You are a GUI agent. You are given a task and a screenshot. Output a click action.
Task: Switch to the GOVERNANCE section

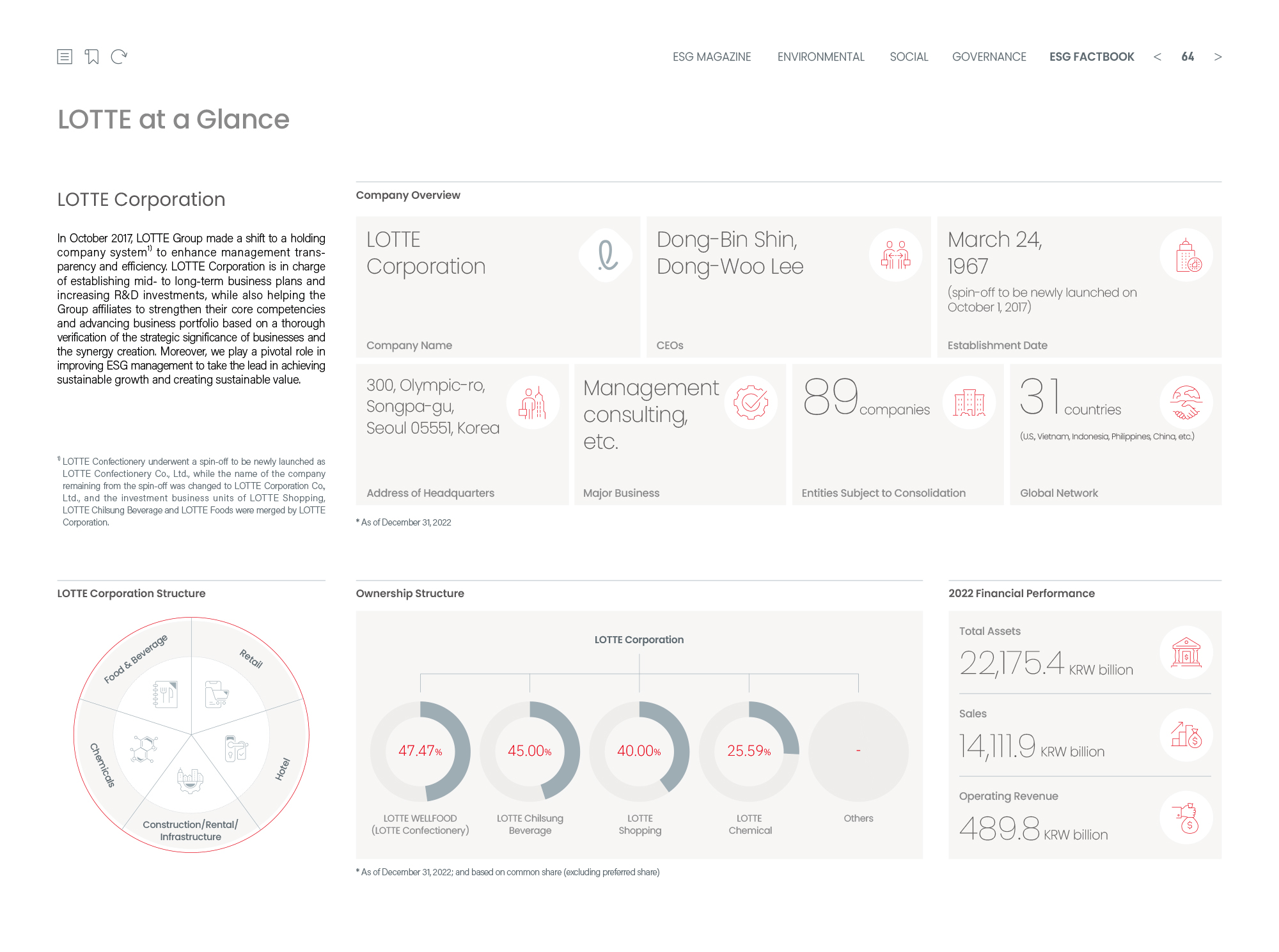(989, 57)
